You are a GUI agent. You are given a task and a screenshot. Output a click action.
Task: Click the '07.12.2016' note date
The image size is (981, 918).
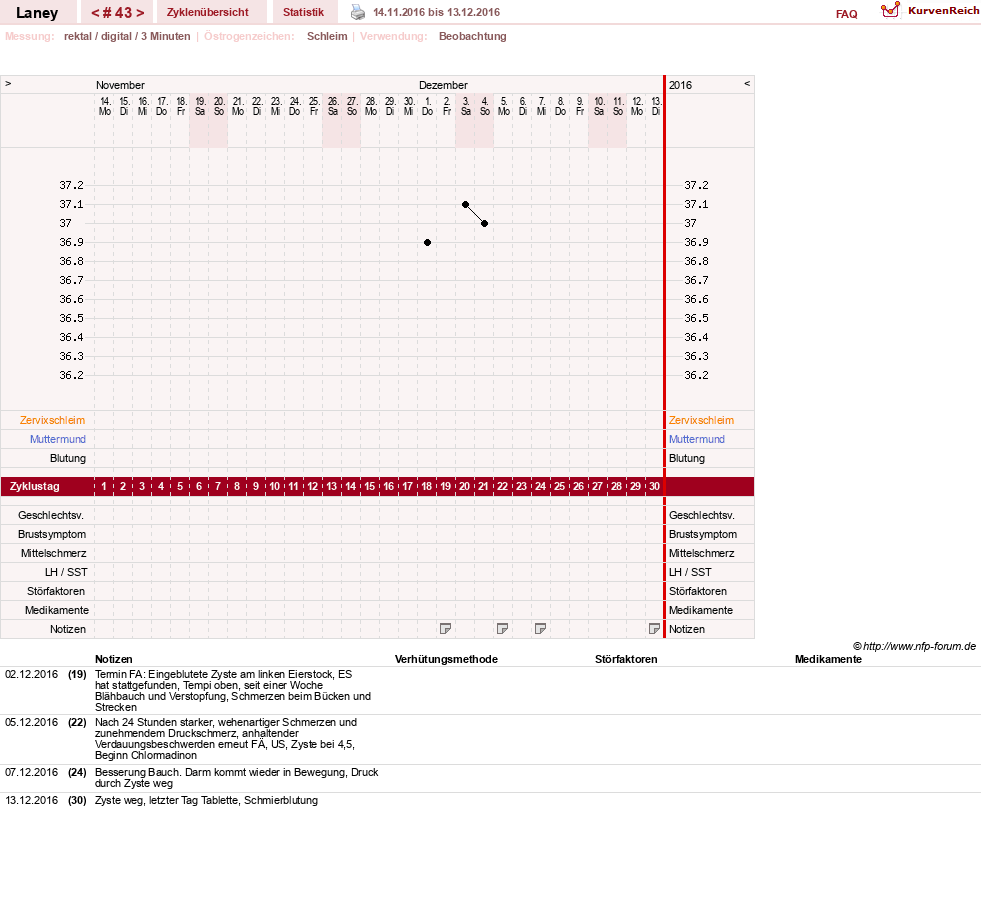(31, 772)
